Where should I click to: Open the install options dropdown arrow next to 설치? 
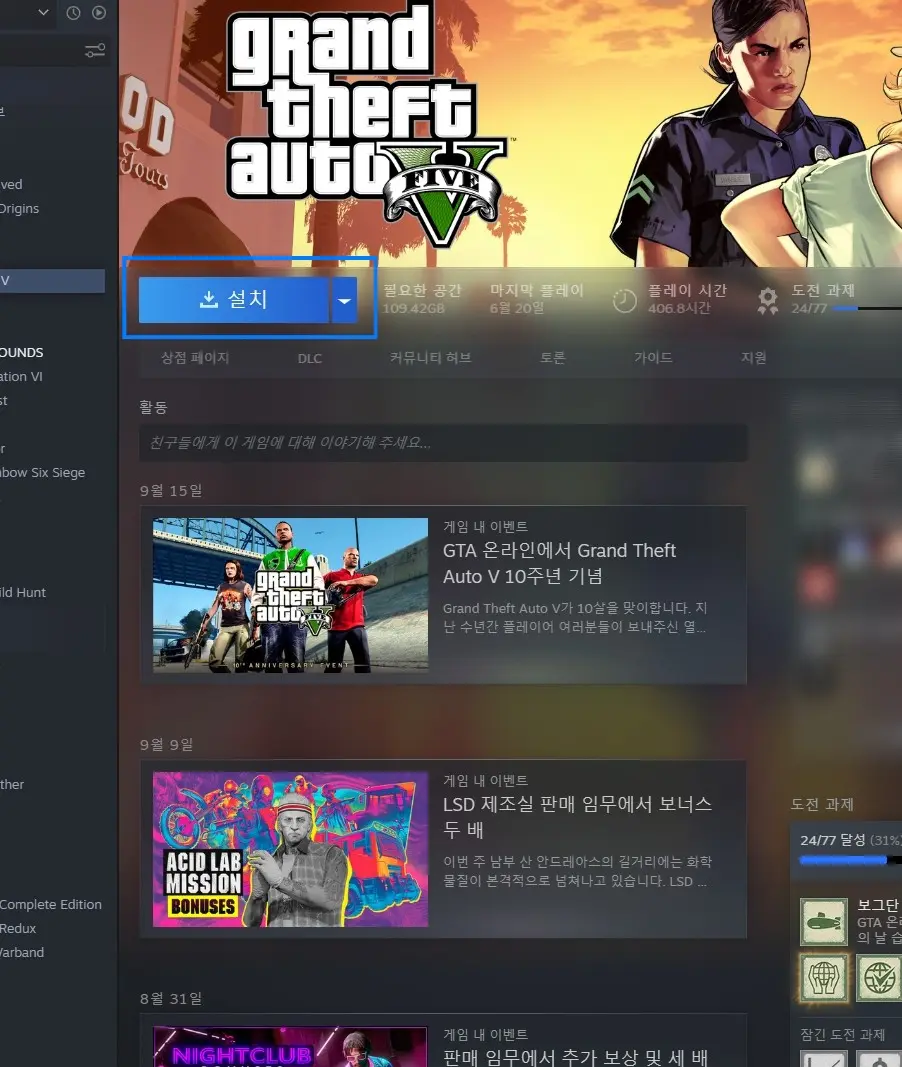pyautogui.click(x=344, y=299)
